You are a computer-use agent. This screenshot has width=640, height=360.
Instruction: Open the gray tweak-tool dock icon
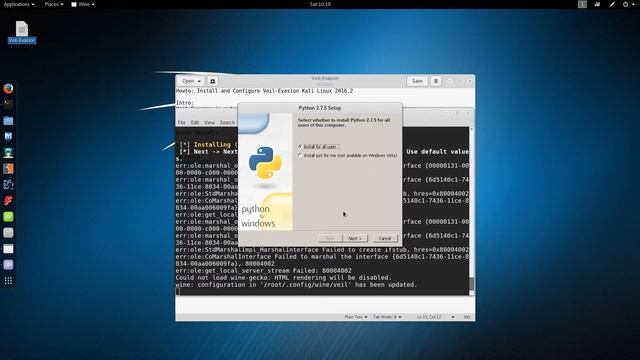coord(8,233)
